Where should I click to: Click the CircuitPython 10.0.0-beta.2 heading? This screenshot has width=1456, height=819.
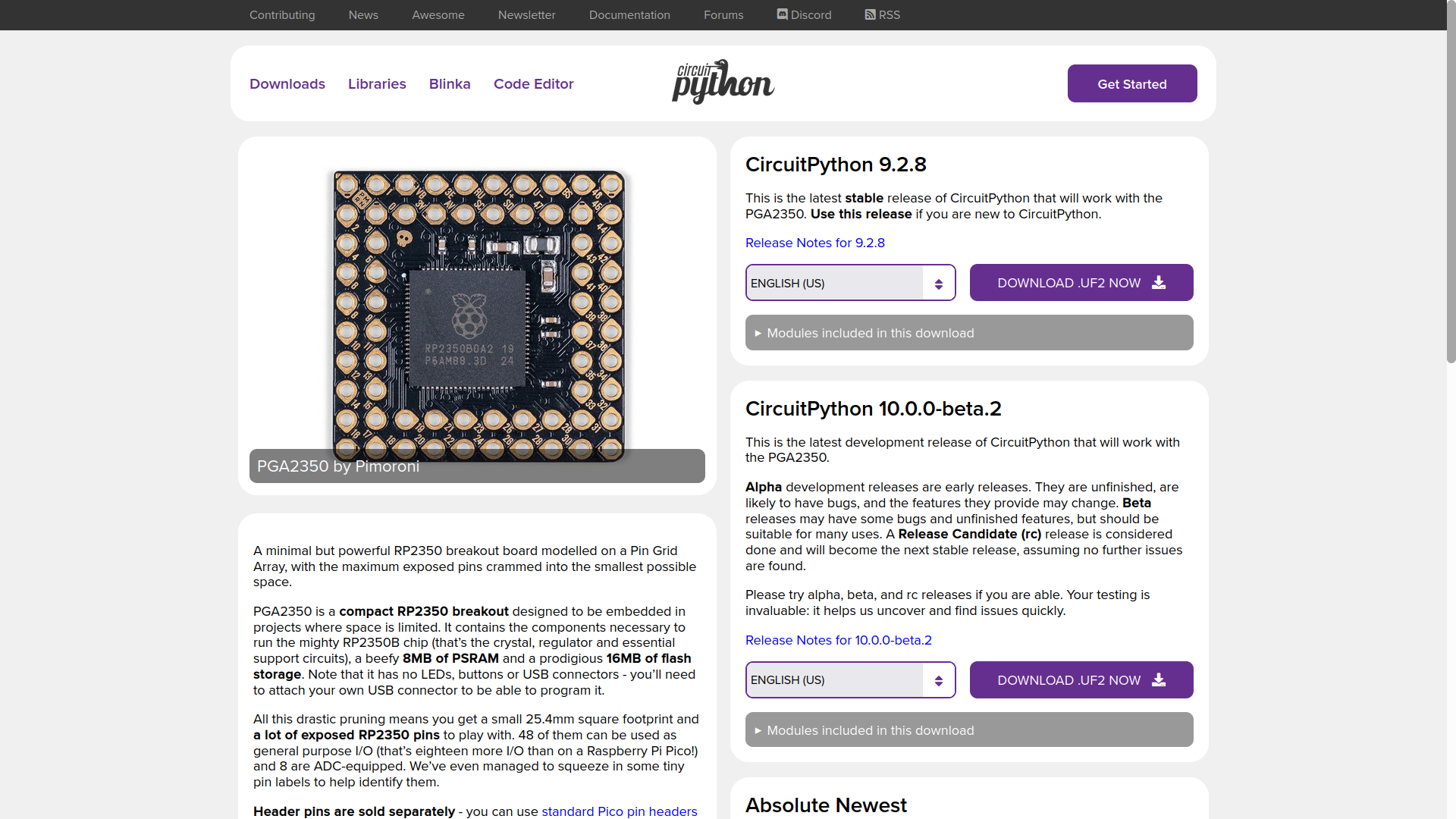click(874, 409)
